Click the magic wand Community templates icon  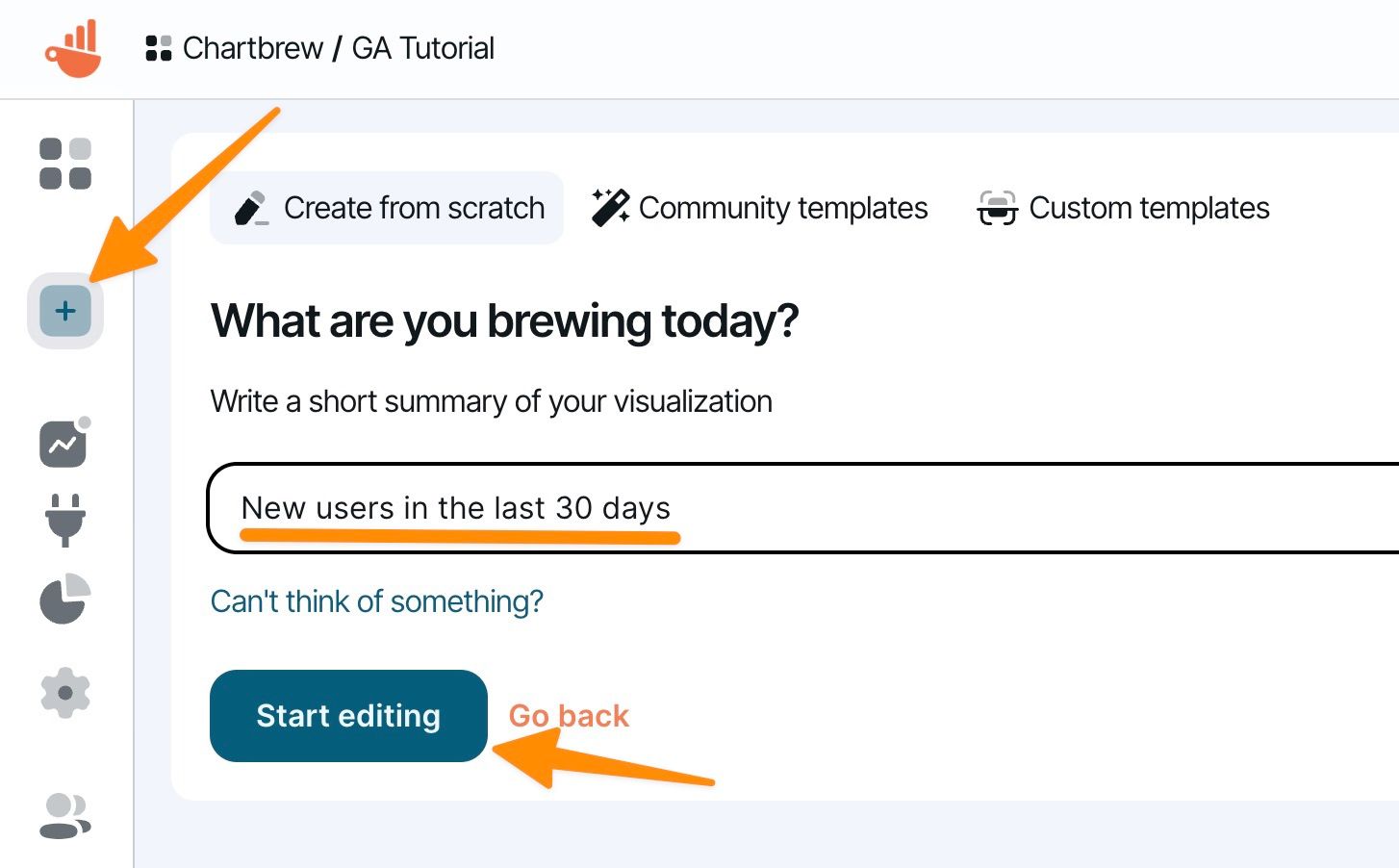point(610,208)
